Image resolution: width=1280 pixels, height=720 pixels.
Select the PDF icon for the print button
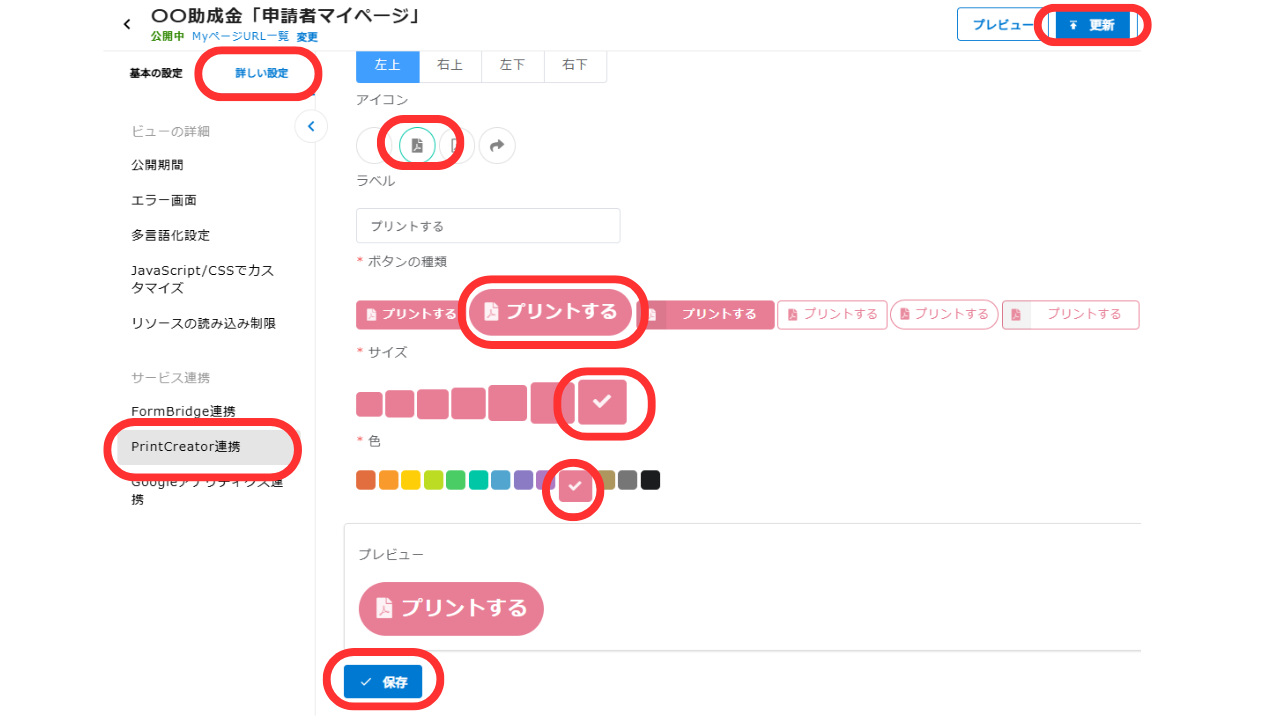coord(418,145)
